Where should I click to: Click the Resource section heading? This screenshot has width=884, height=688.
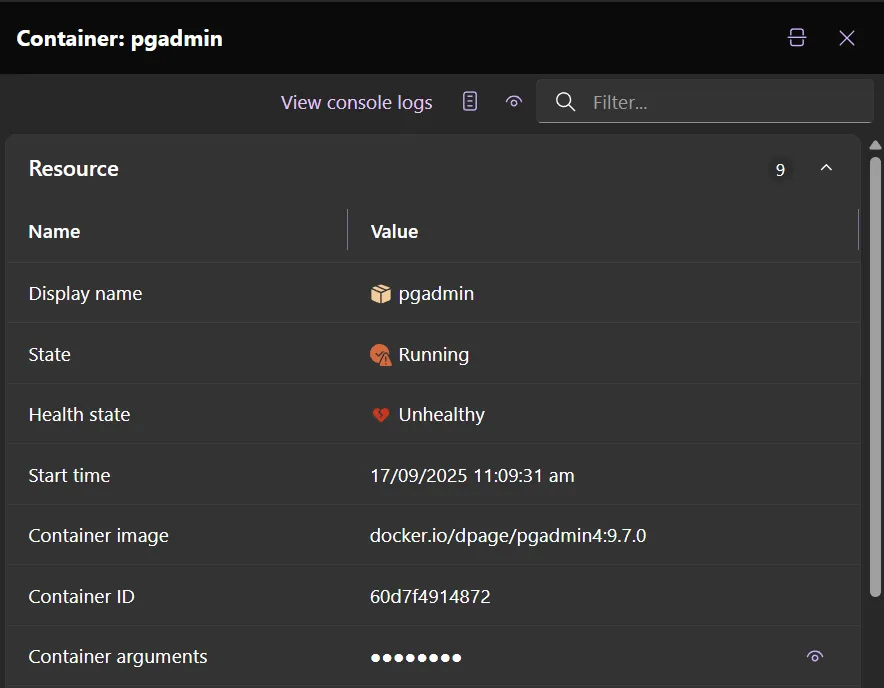coord(74,169)
